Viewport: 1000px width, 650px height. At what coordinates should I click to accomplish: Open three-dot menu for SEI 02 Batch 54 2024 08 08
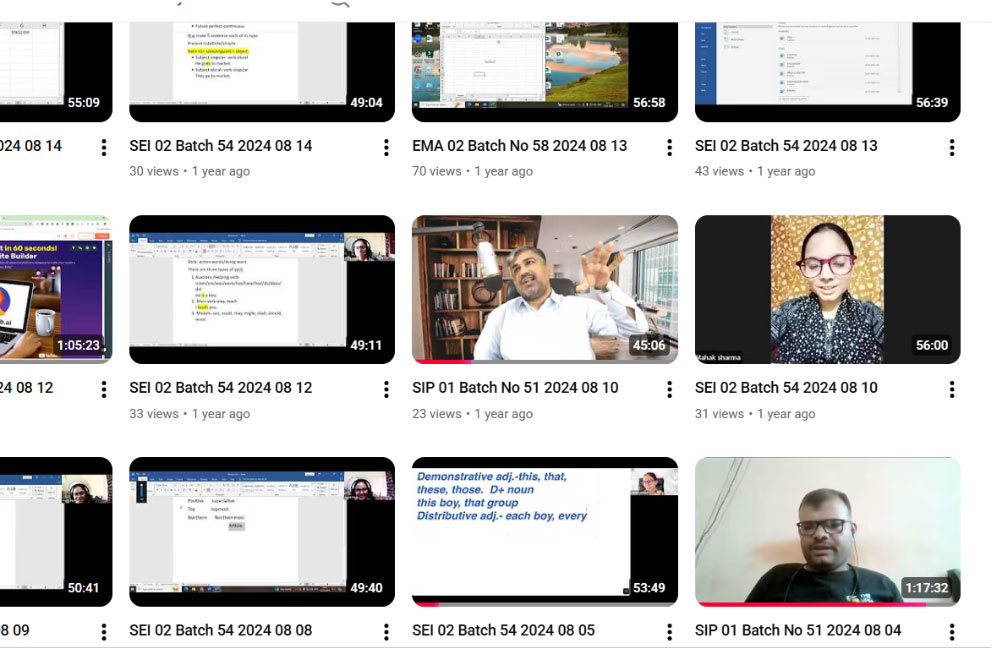pos(386,632)
